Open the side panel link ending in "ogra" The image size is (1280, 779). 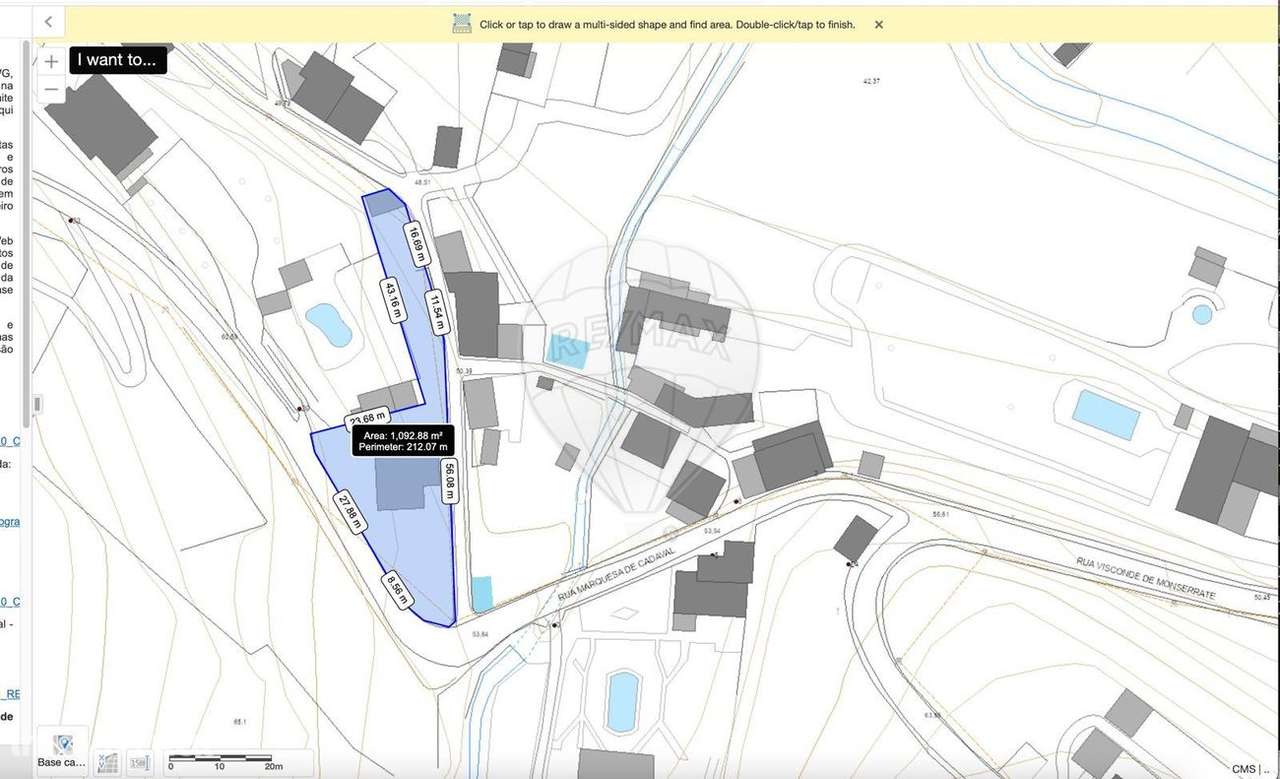(x=10, y=521)
